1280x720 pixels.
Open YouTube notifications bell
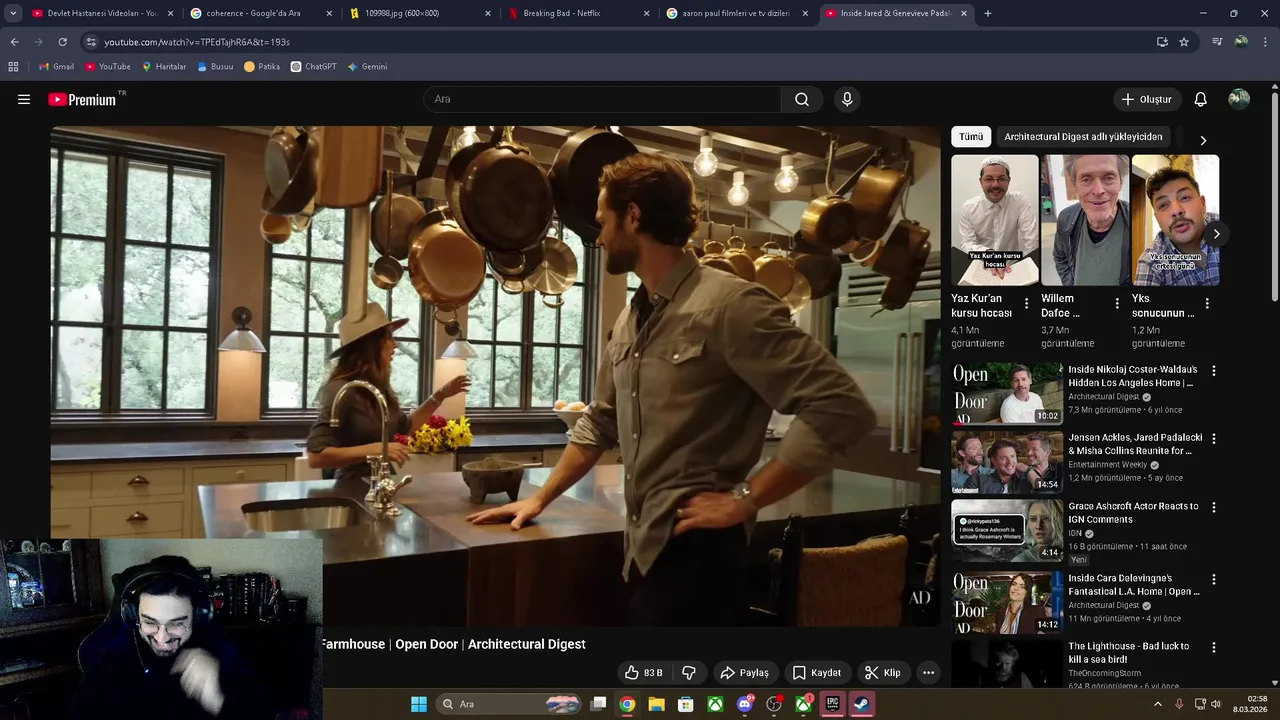[1201, 99]
